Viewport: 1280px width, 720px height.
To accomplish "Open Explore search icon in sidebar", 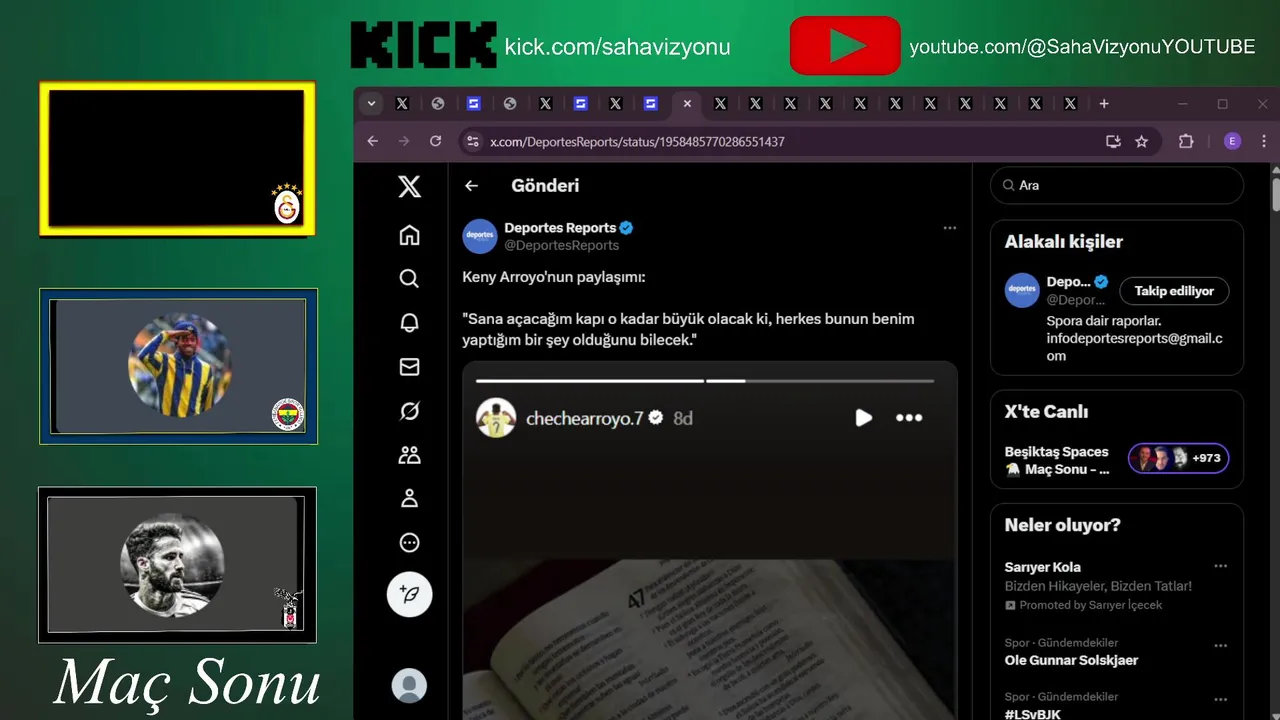I will (x=409, y=279).
